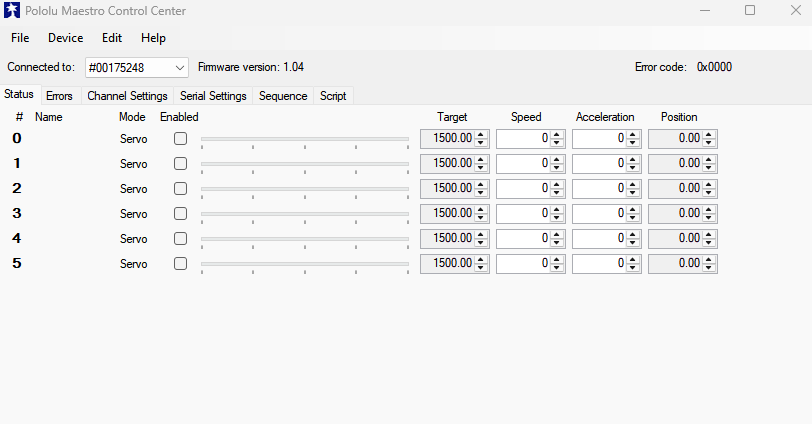Click channel 2 Speed input field

click(524, 188)
